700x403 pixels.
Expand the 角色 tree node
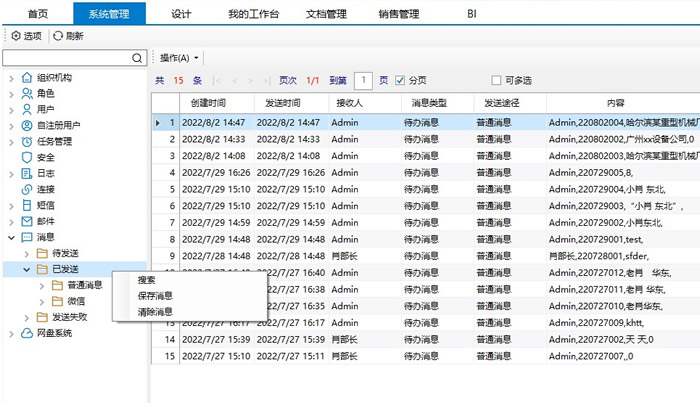coord(10,93)
